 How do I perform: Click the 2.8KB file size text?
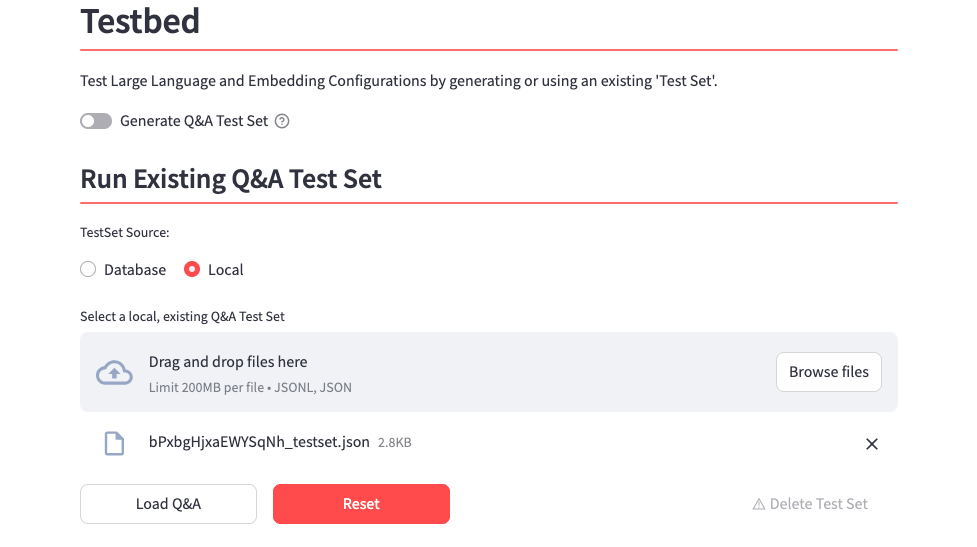coord(394,443)
